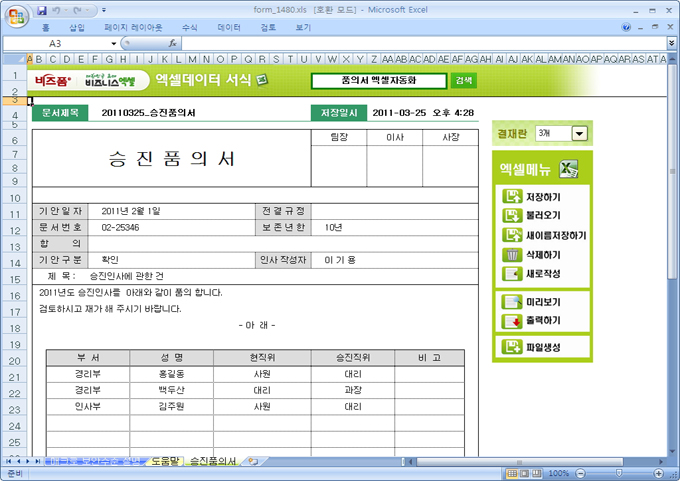
Task: Expand the formula bar with the chevron
Action: tap(671, 43)
